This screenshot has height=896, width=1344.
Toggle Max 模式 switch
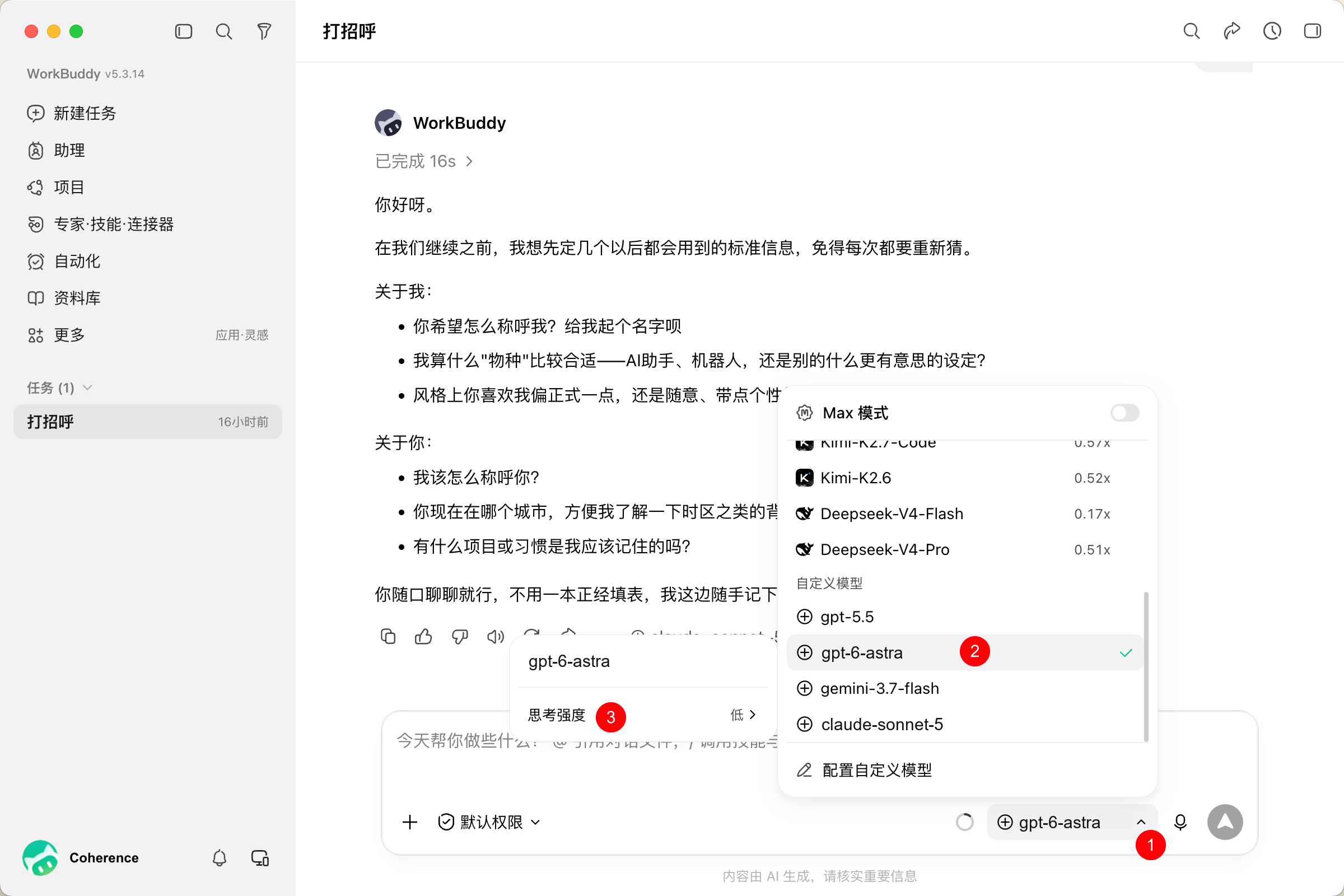1124,413
